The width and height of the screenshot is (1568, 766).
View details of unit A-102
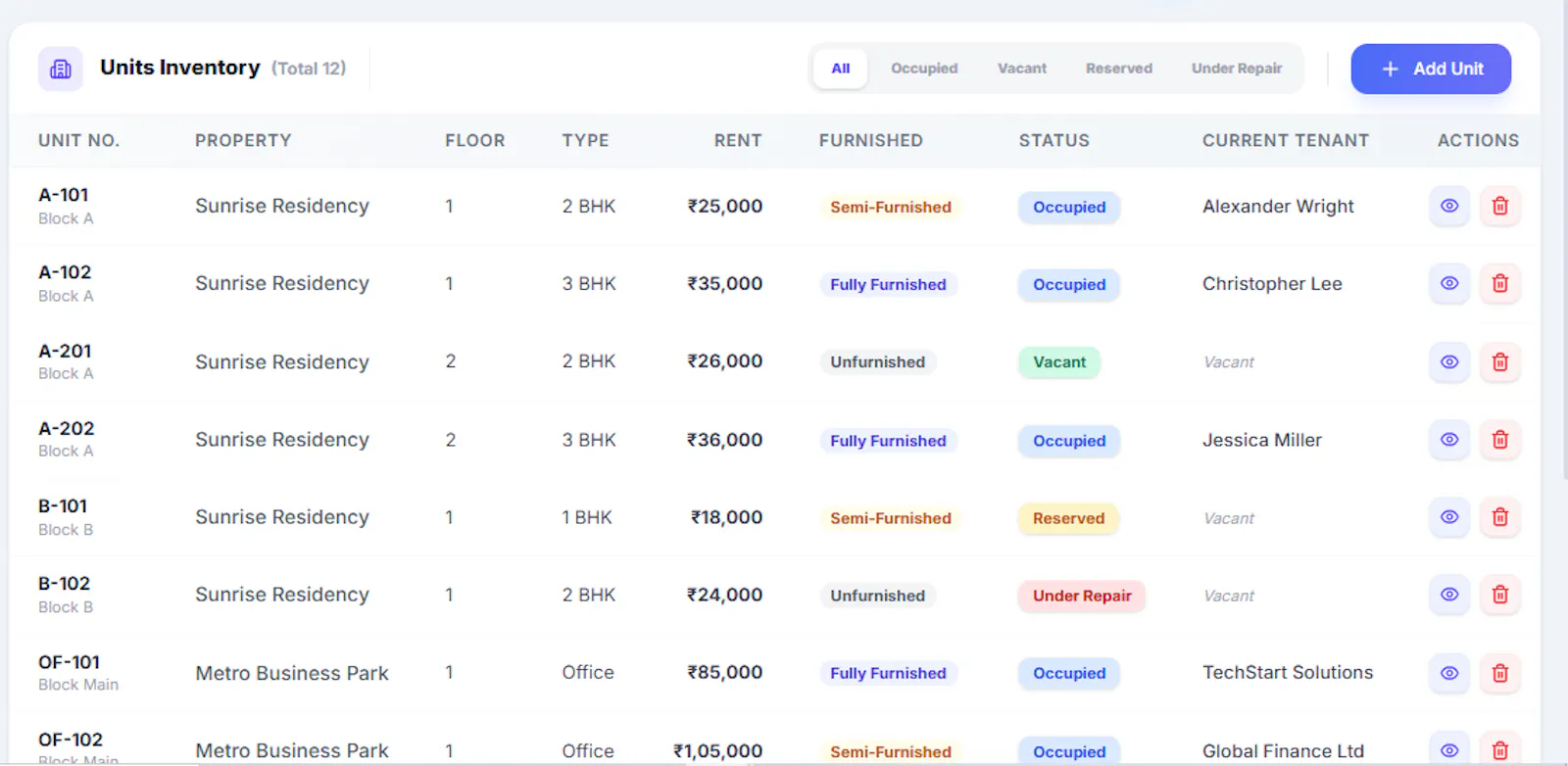(1449, 283)
